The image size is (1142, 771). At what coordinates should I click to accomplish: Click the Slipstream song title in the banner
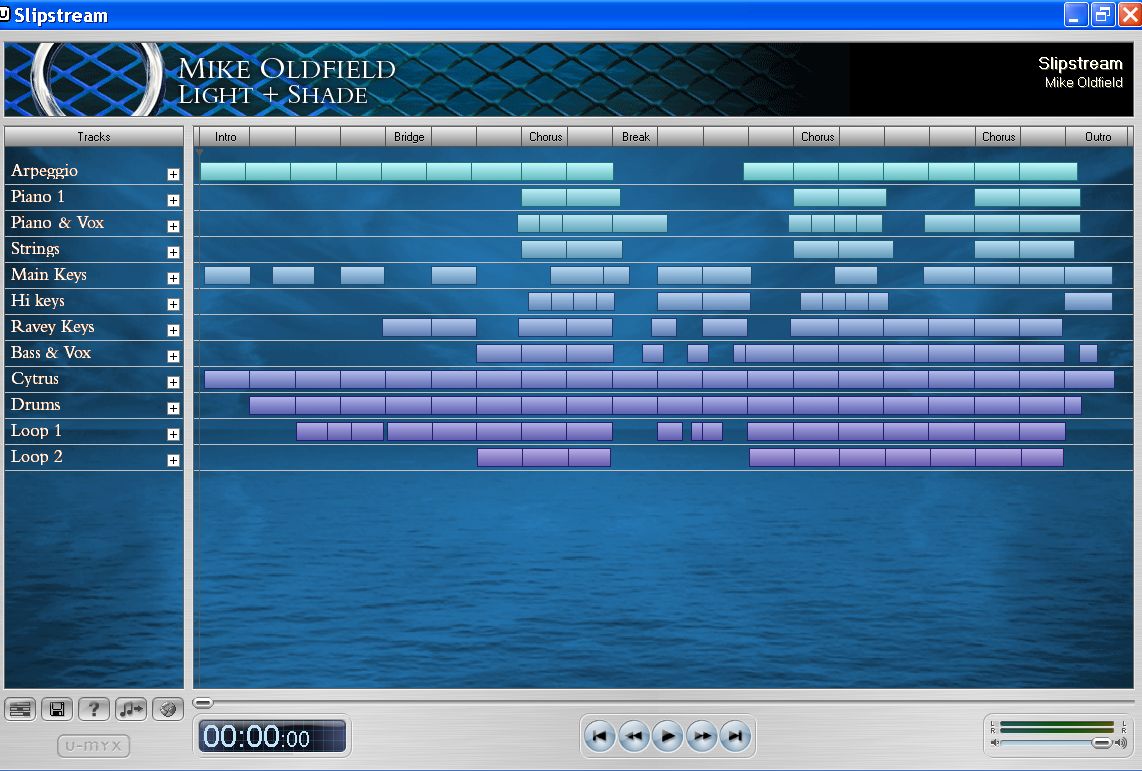(x=1080, y=63)
